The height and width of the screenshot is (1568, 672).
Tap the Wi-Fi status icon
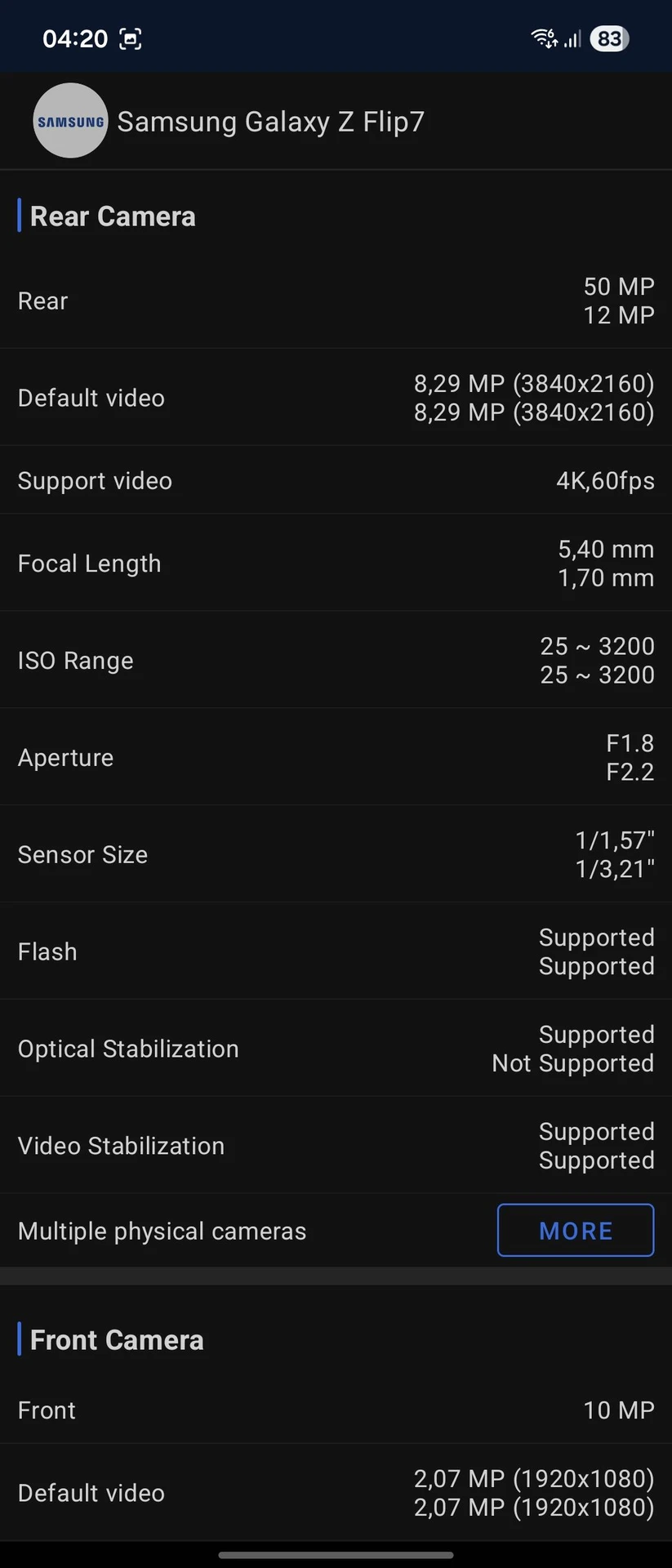pyautogui.click(x=545, y=38)
